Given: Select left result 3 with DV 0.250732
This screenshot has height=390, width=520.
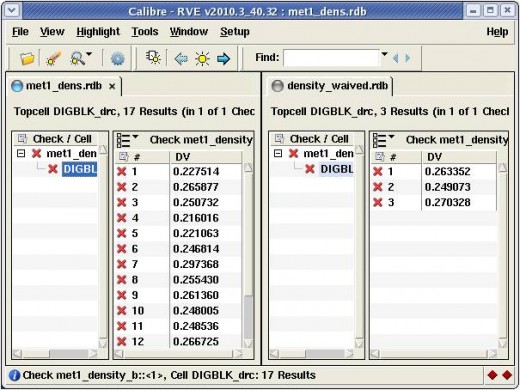Looking at the screenshot, I should [x=178, y=202].
